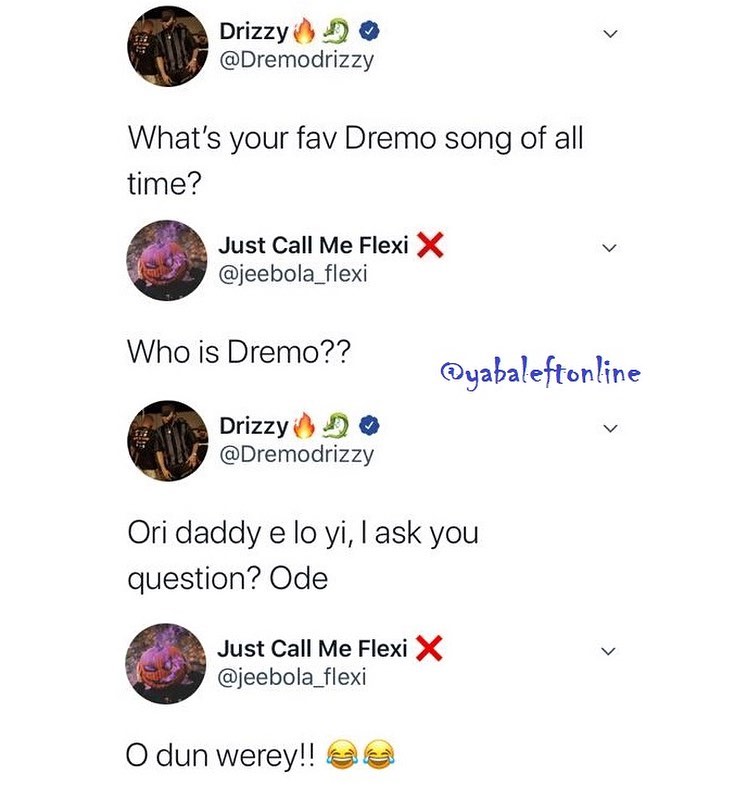
Task: Expand the chevron menu on the 'Who is Dremo??' tweet
Action: pyautogui.click(x=610, y=247)
